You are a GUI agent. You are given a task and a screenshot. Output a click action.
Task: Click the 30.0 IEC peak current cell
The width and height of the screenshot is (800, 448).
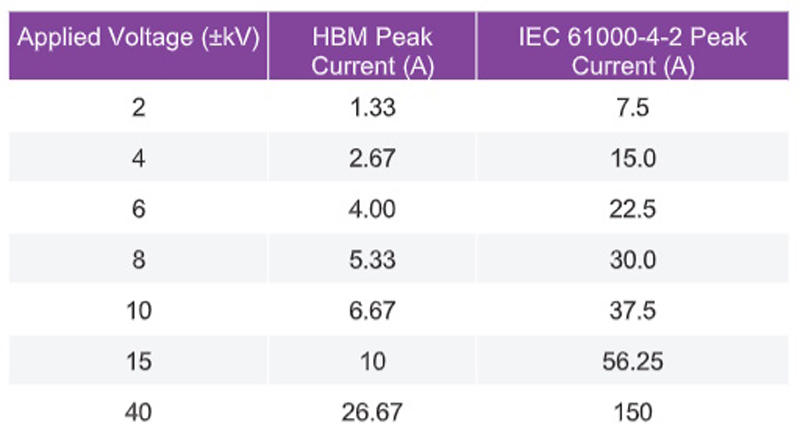tap(633, 260)
